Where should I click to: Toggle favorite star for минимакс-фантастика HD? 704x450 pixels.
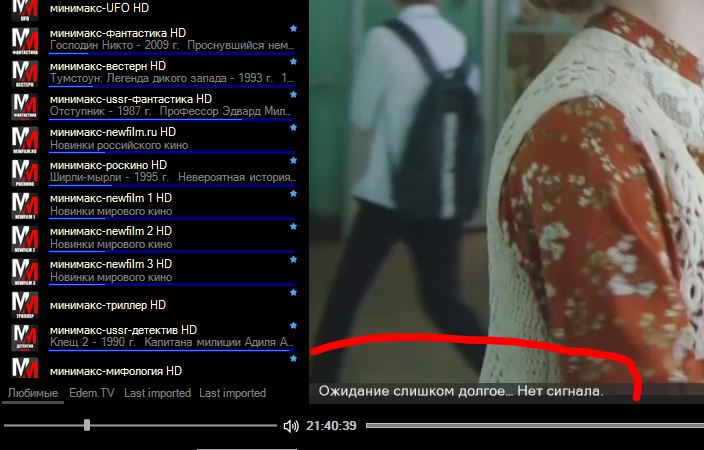[x=293, y=29]
